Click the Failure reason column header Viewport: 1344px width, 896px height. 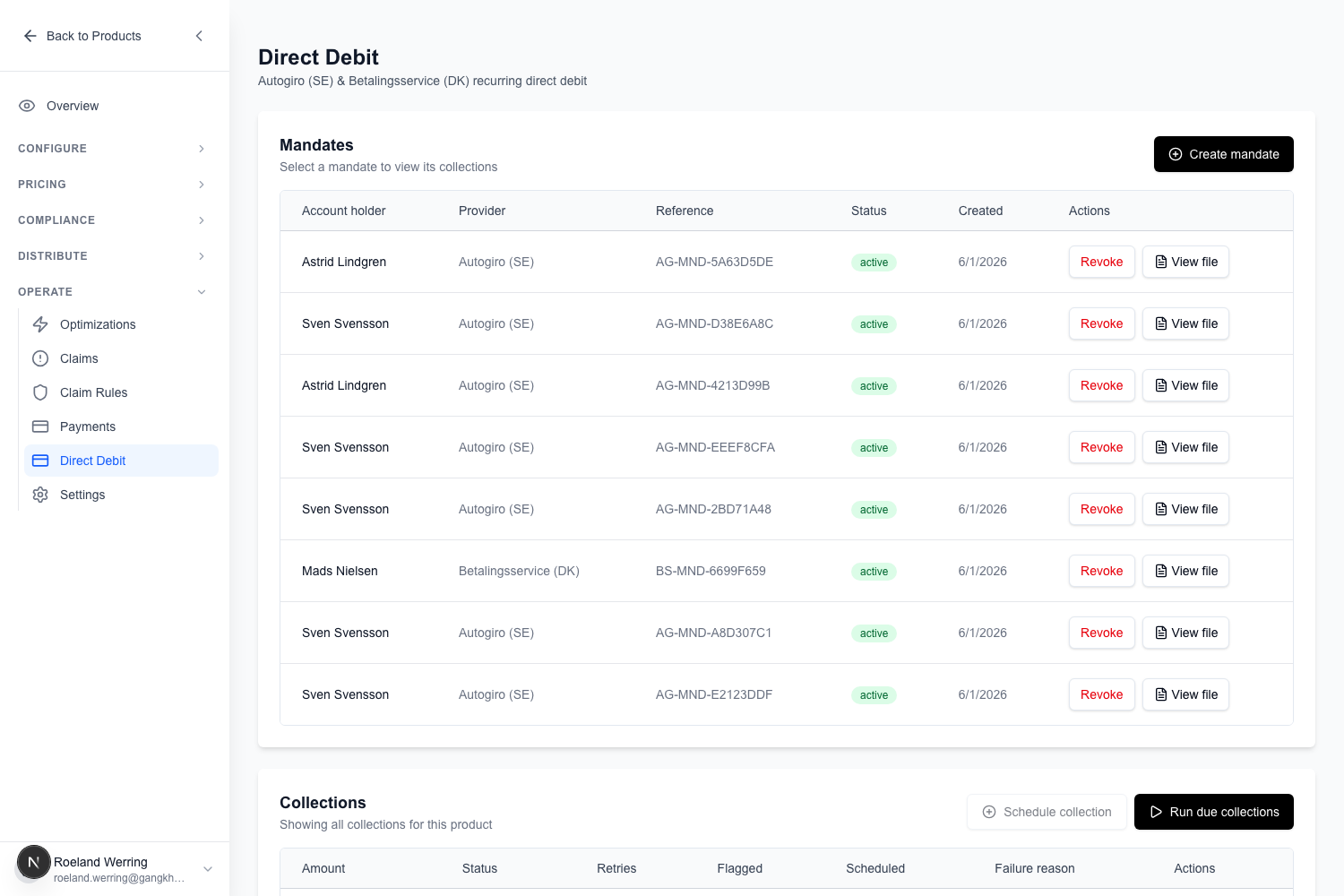click(x=1035, y=868)
